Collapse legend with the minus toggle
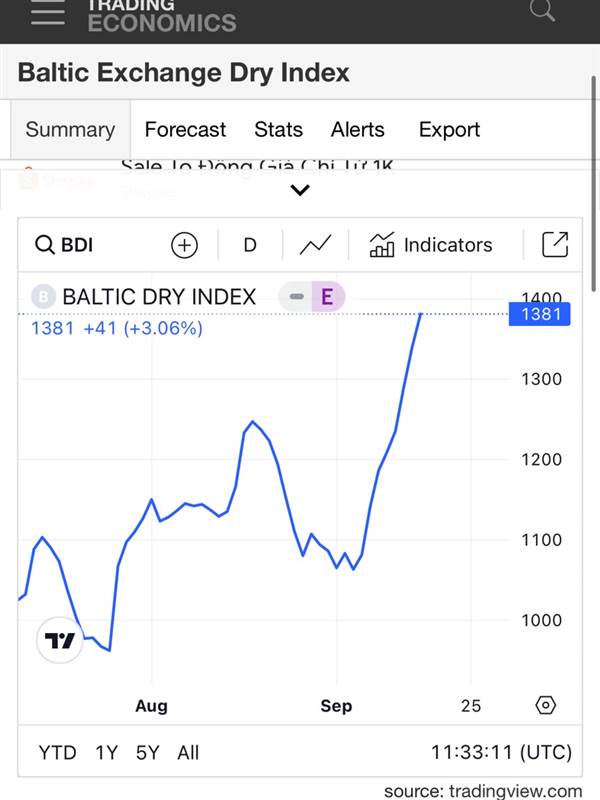600x800 pixels. [296, 296]
